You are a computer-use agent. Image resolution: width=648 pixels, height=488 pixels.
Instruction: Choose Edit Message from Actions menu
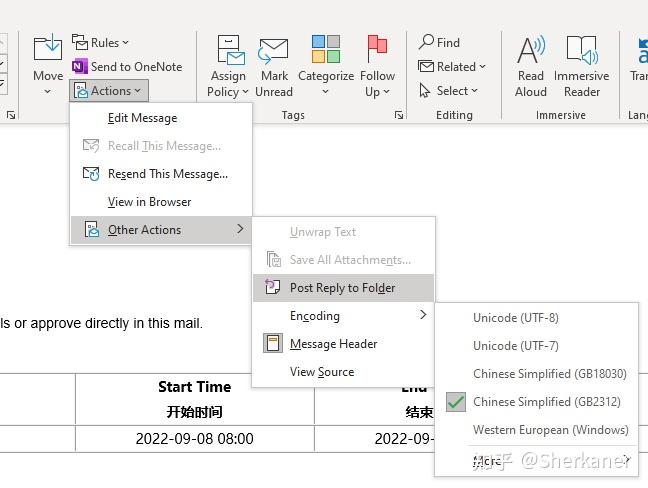click(161, 118)
